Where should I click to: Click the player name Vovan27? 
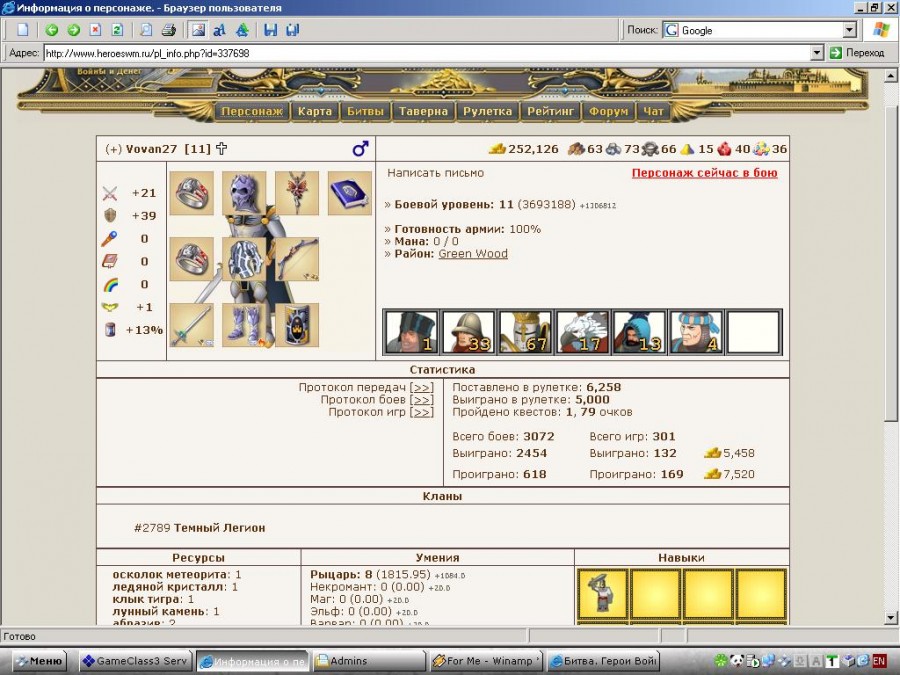(152, 149)
